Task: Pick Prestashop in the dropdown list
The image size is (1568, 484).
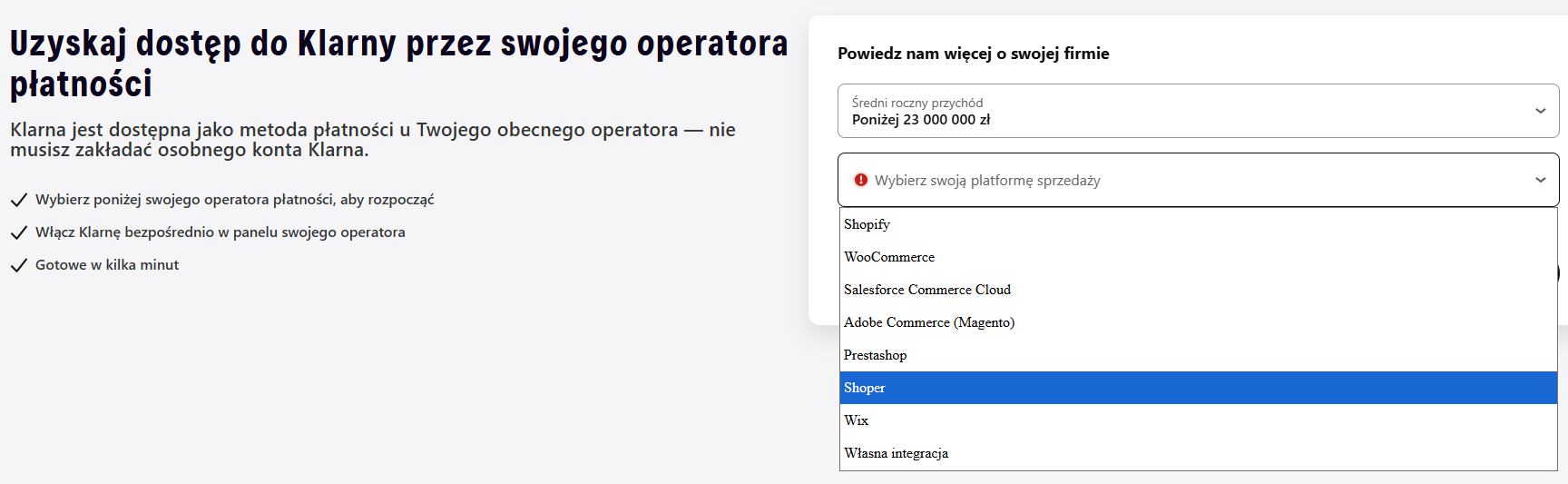Action: (1198, 355)
